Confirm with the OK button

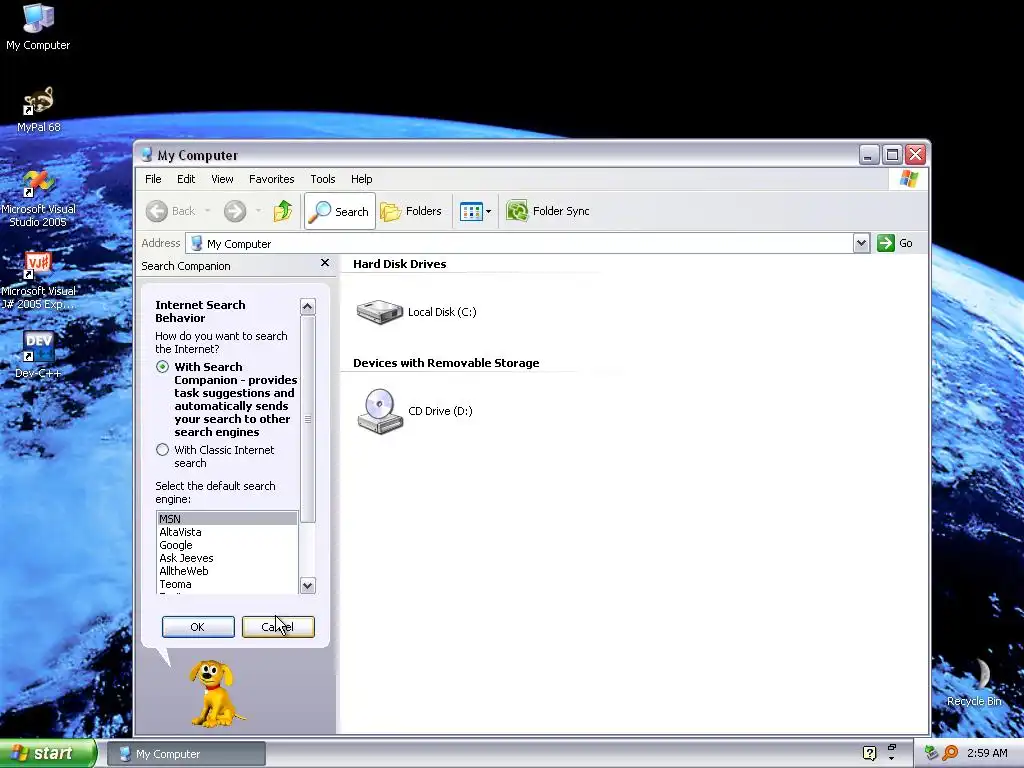[198, 627]
